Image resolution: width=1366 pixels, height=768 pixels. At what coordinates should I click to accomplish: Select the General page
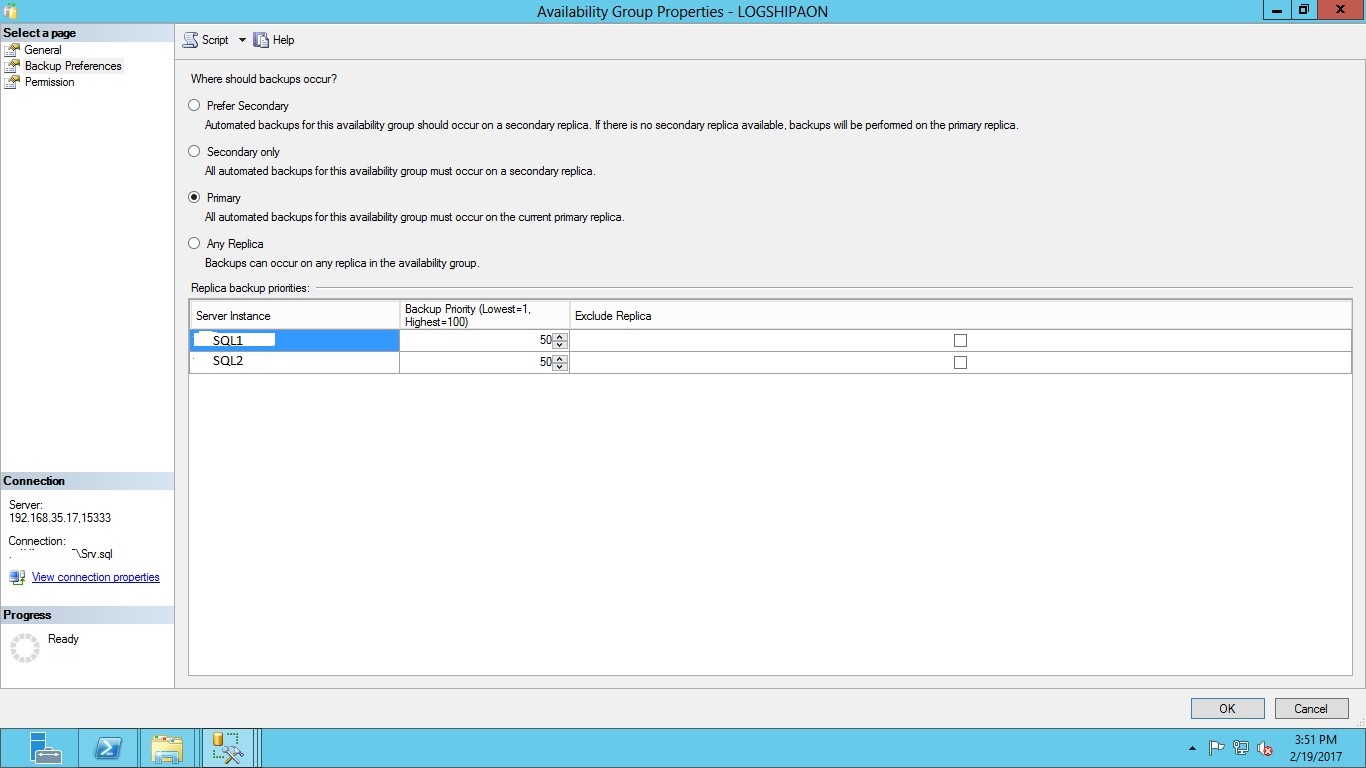(x=43, y=50)
